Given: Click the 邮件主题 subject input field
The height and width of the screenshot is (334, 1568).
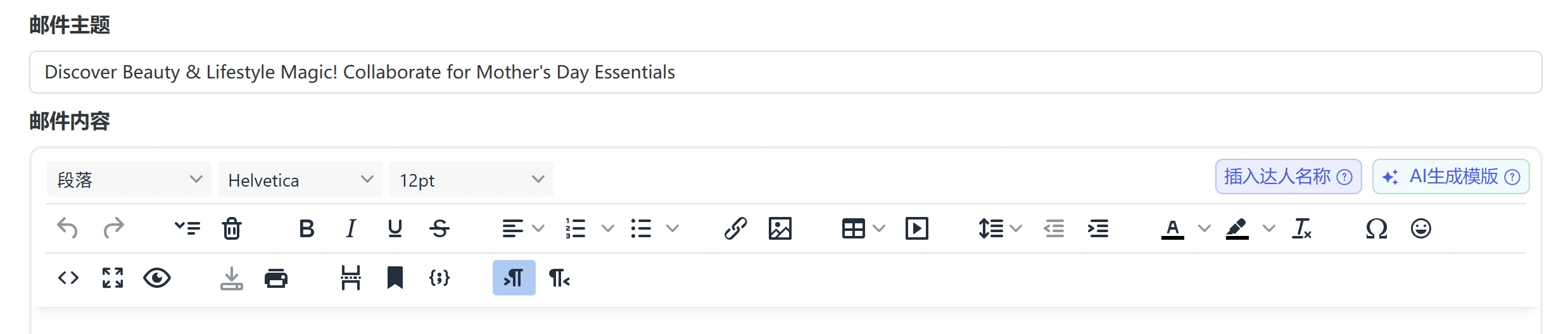Looking at the screenshot, I should (x=785, y=72).
